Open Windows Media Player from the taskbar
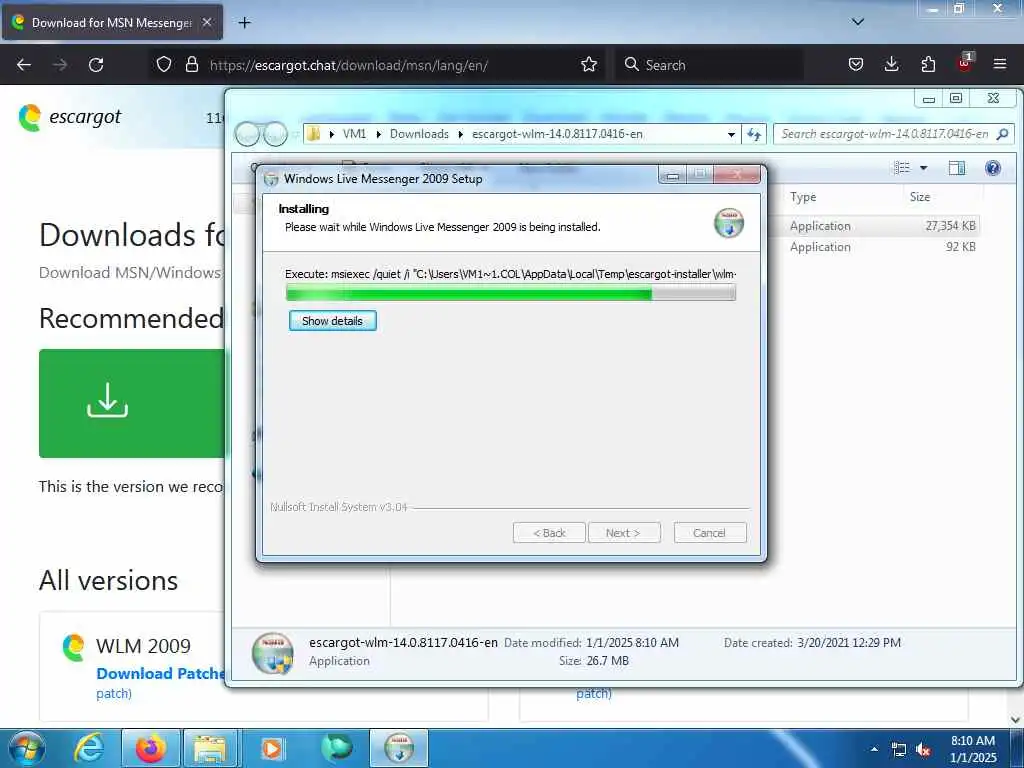This screenshot has width=1024, height=768. click(272, 748)
